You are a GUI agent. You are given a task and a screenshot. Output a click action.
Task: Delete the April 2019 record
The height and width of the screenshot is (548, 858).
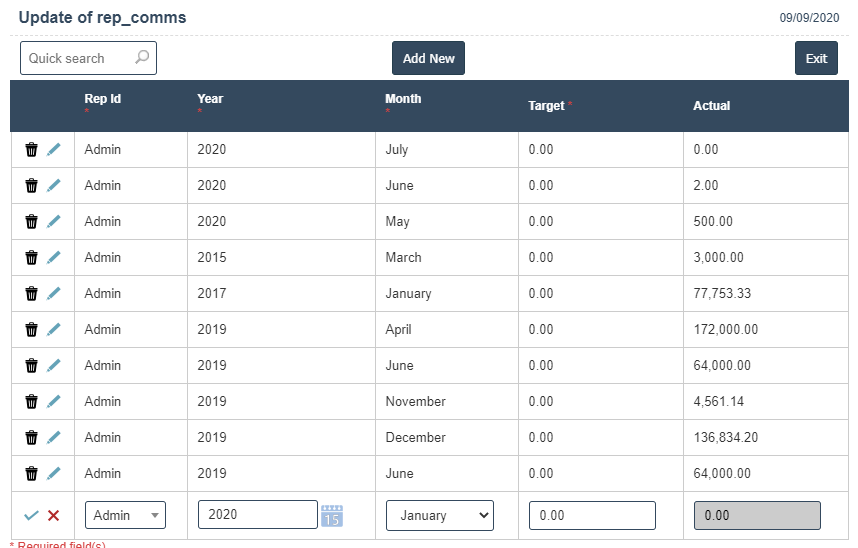[x=31, y=330]
